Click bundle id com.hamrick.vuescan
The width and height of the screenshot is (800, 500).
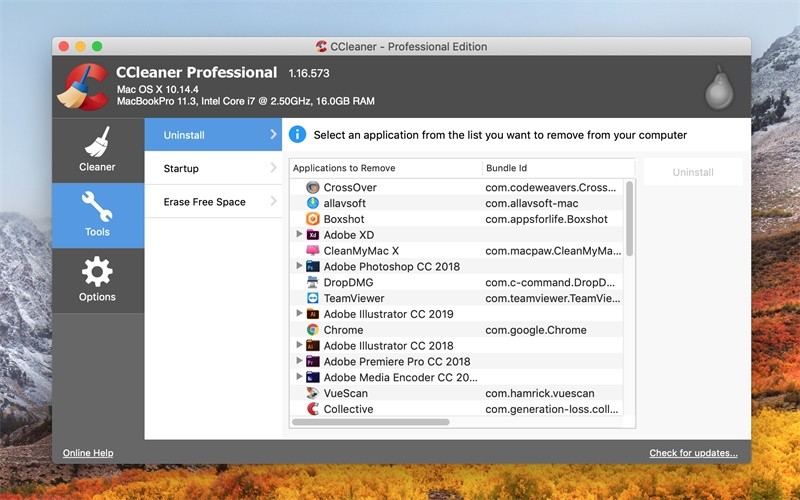[540, 393]
